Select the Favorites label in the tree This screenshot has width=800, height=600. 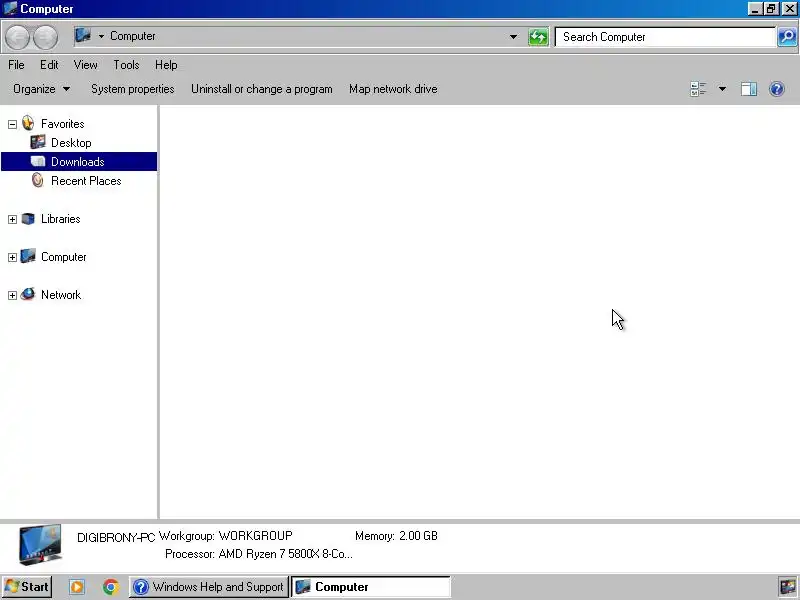tap(63, 124)
